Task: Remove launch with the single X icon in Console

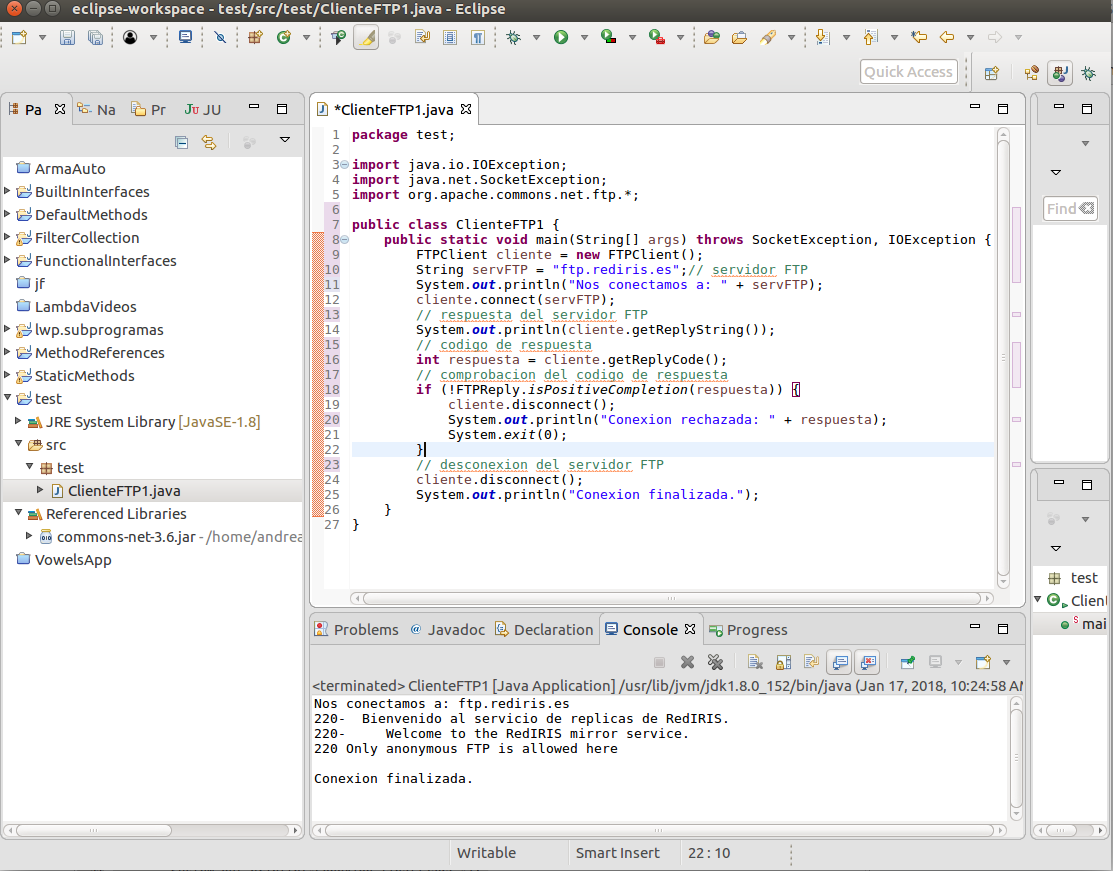Action: (687, 662)
